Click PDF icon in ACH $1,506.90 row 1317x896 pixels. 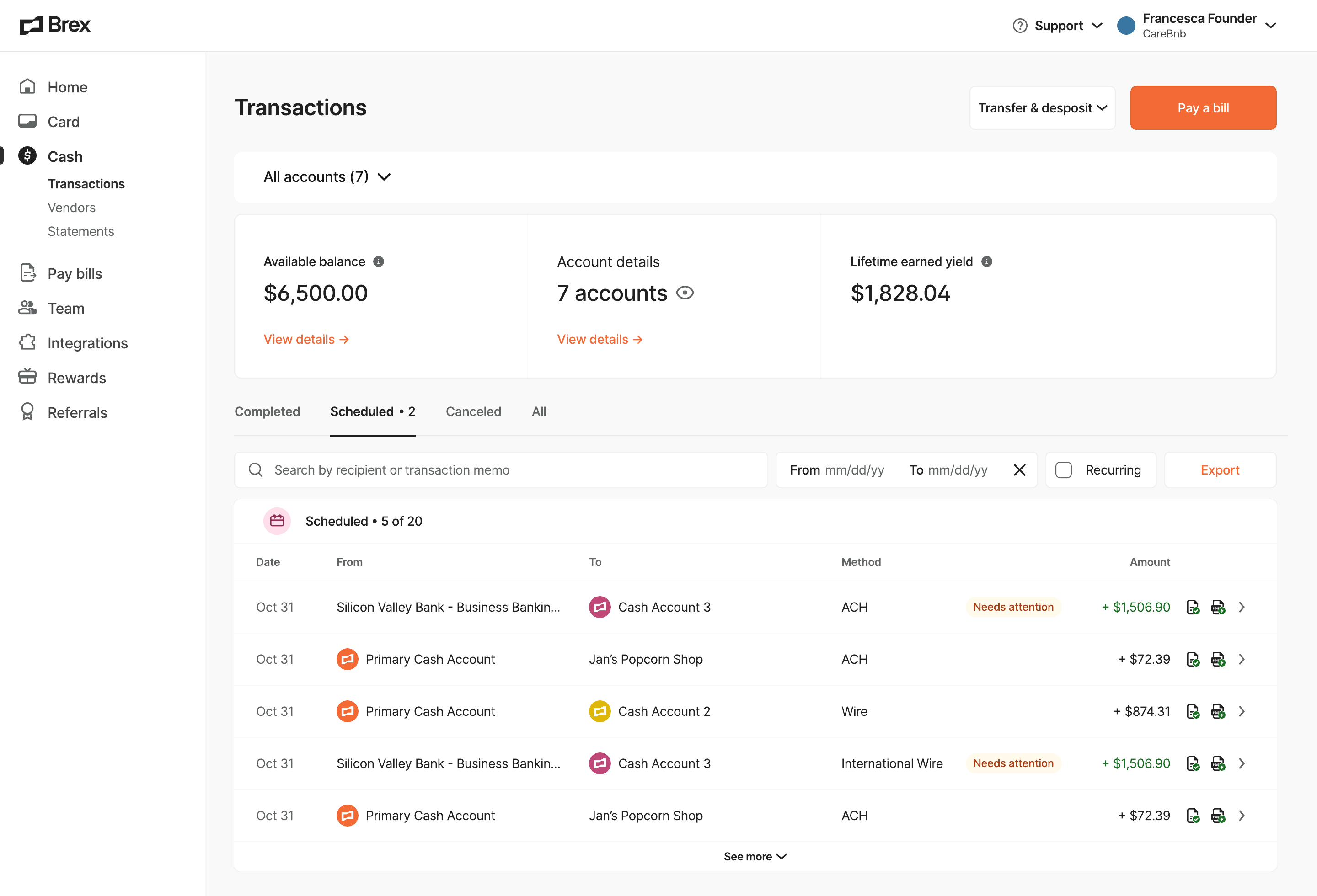[x=1218, y=607]
